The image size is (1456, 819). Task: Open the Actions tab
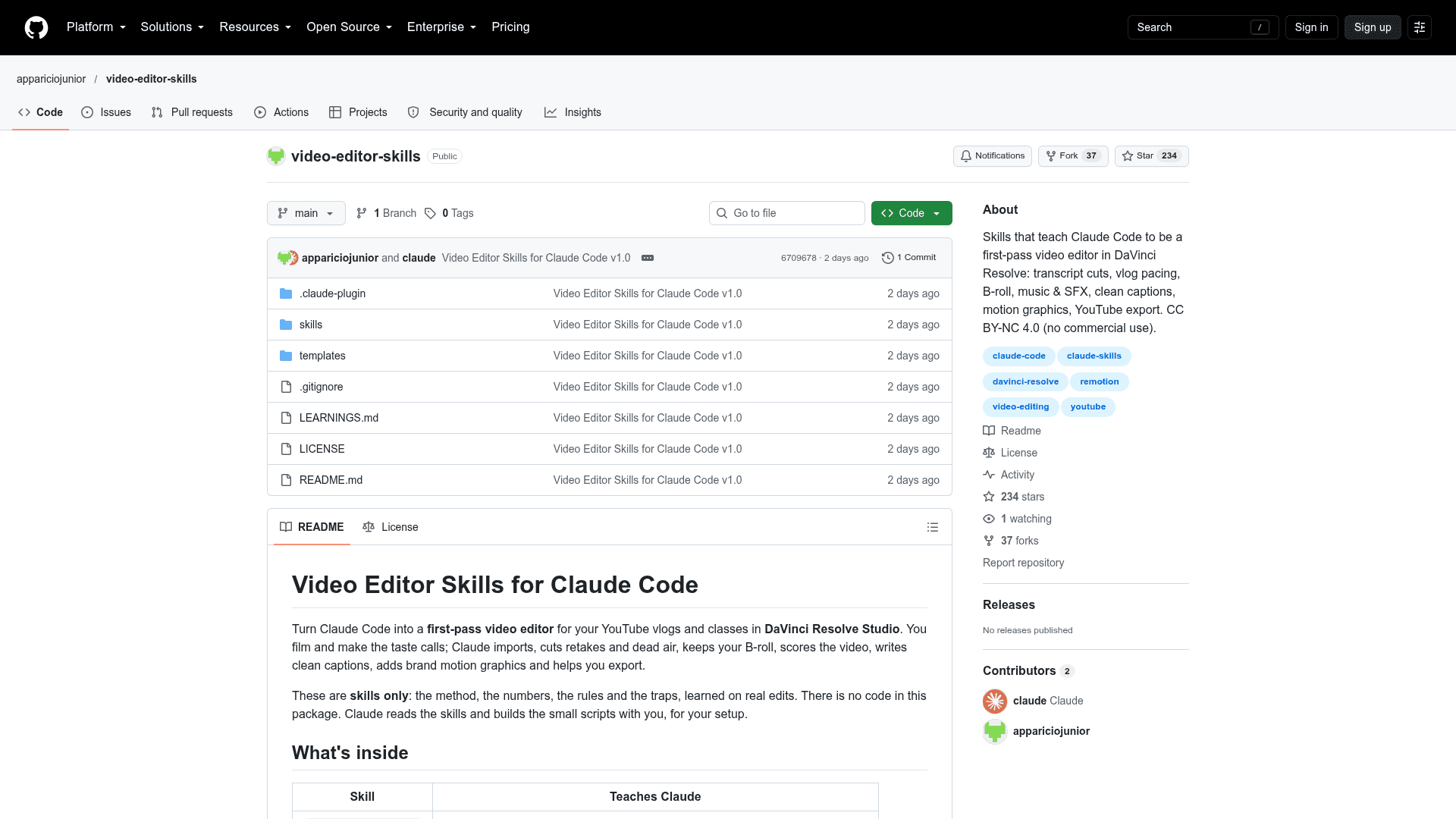tap(281, 112)
